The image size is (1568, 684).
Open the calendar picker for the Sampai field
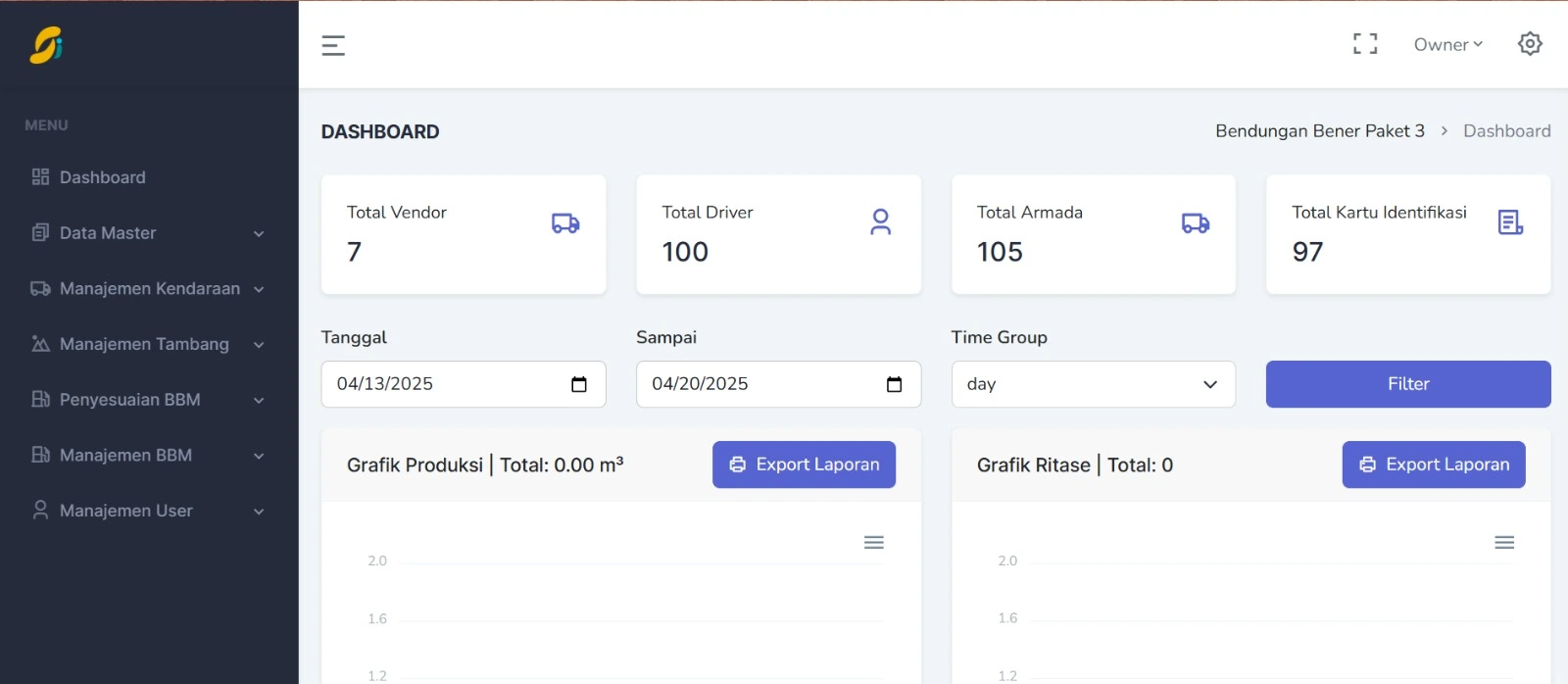[894, 384]
